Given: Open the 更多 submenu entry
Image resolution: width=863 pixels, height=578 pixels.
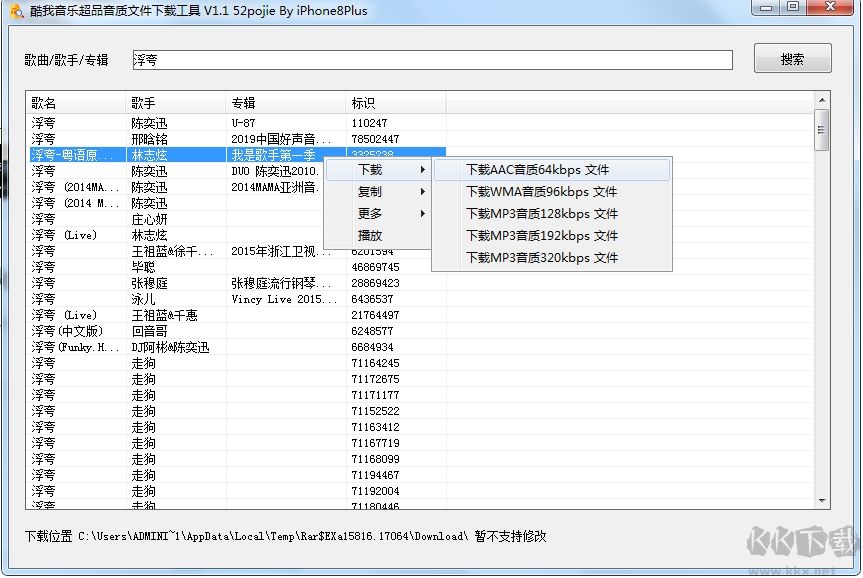Looking at the screenshot, I should pos(376,214).
